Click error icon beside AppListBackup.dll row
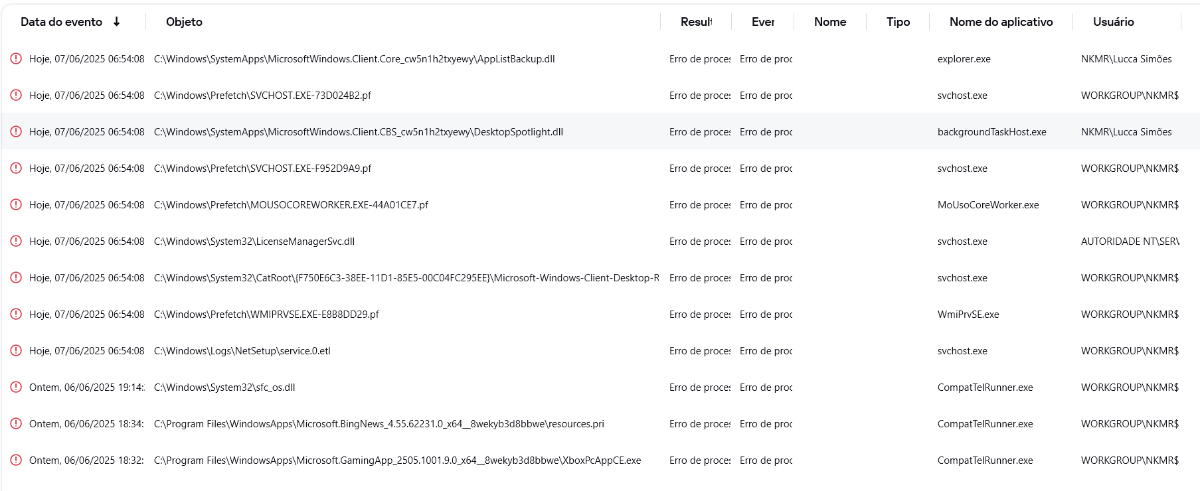This screenshot has height=491, width=1200. (16, 59)
